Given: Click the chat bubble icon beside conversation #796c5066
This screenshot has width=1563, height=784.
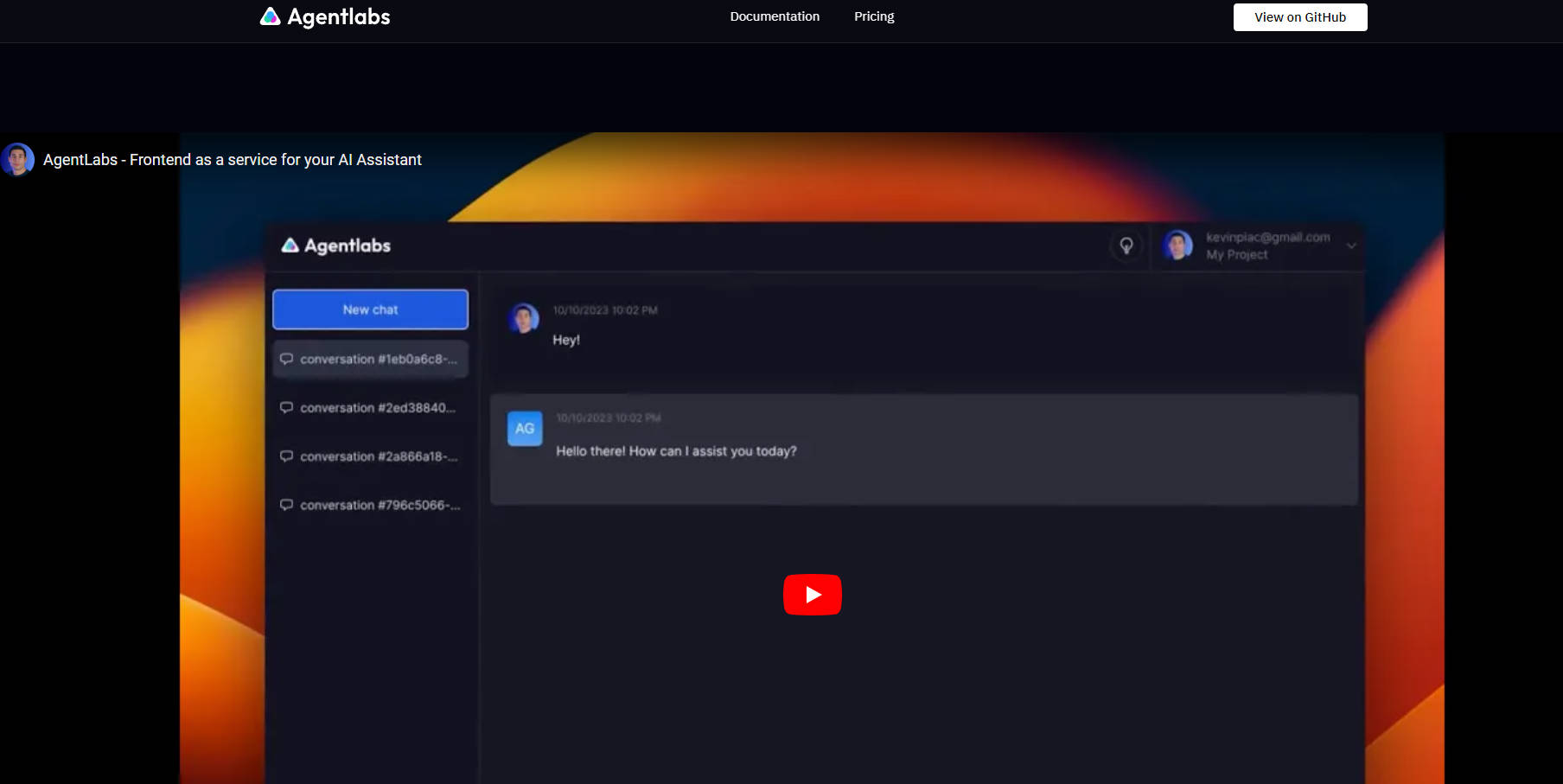Looking at the screenshot, I should (x=287, y=505).
